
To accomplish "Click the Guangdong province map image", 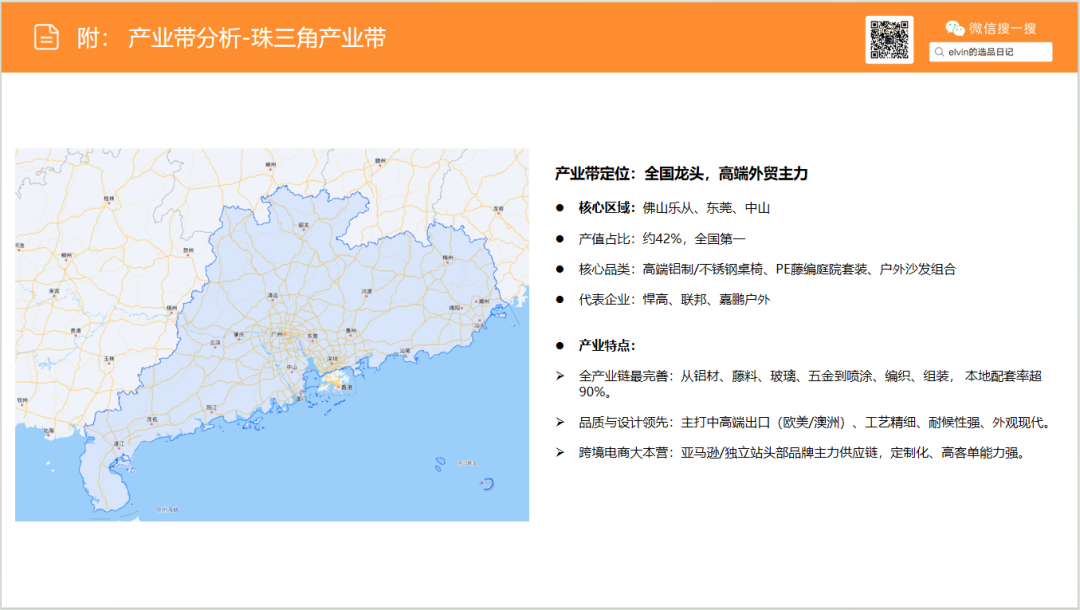I will 272,335.
